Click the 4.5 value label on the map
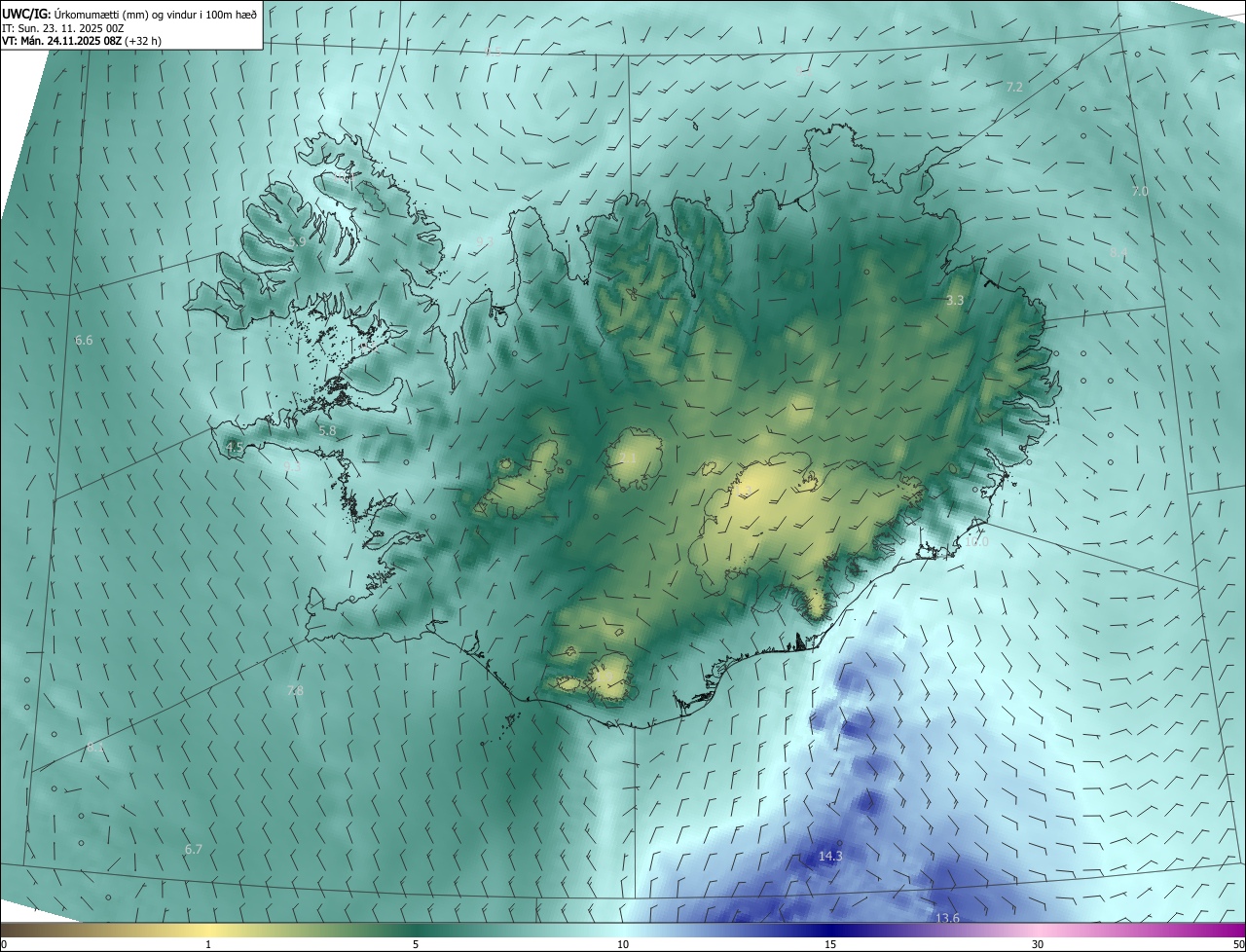 click(235, 448)
